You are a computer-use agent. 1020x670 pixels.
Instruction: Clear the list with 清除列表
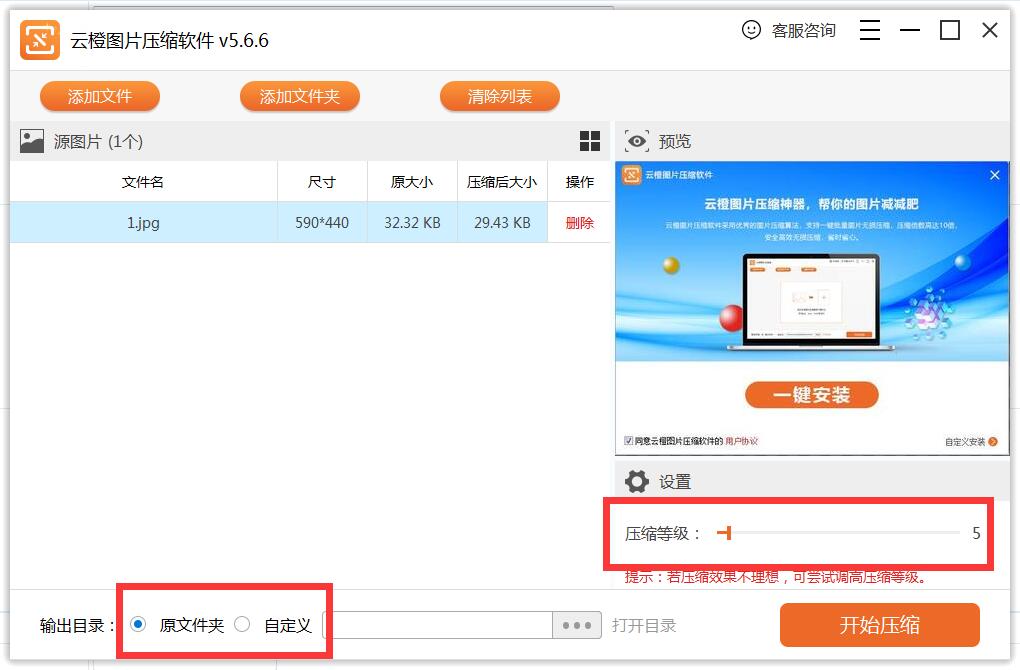coord(500,97)
